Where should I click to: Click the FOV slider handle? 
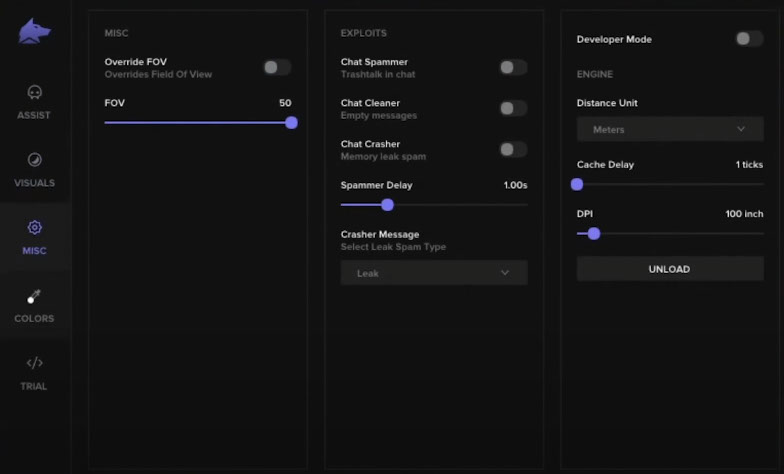291,122
